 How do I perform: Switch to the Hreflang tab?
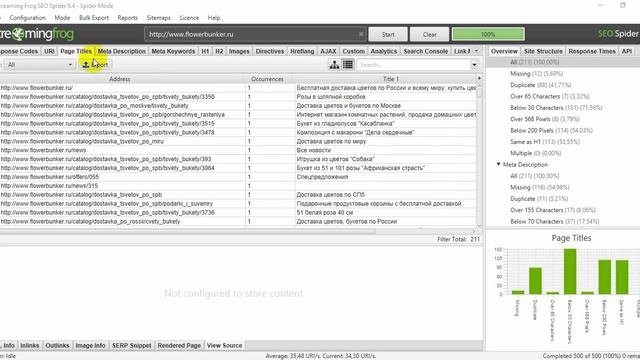click(302, 51)
